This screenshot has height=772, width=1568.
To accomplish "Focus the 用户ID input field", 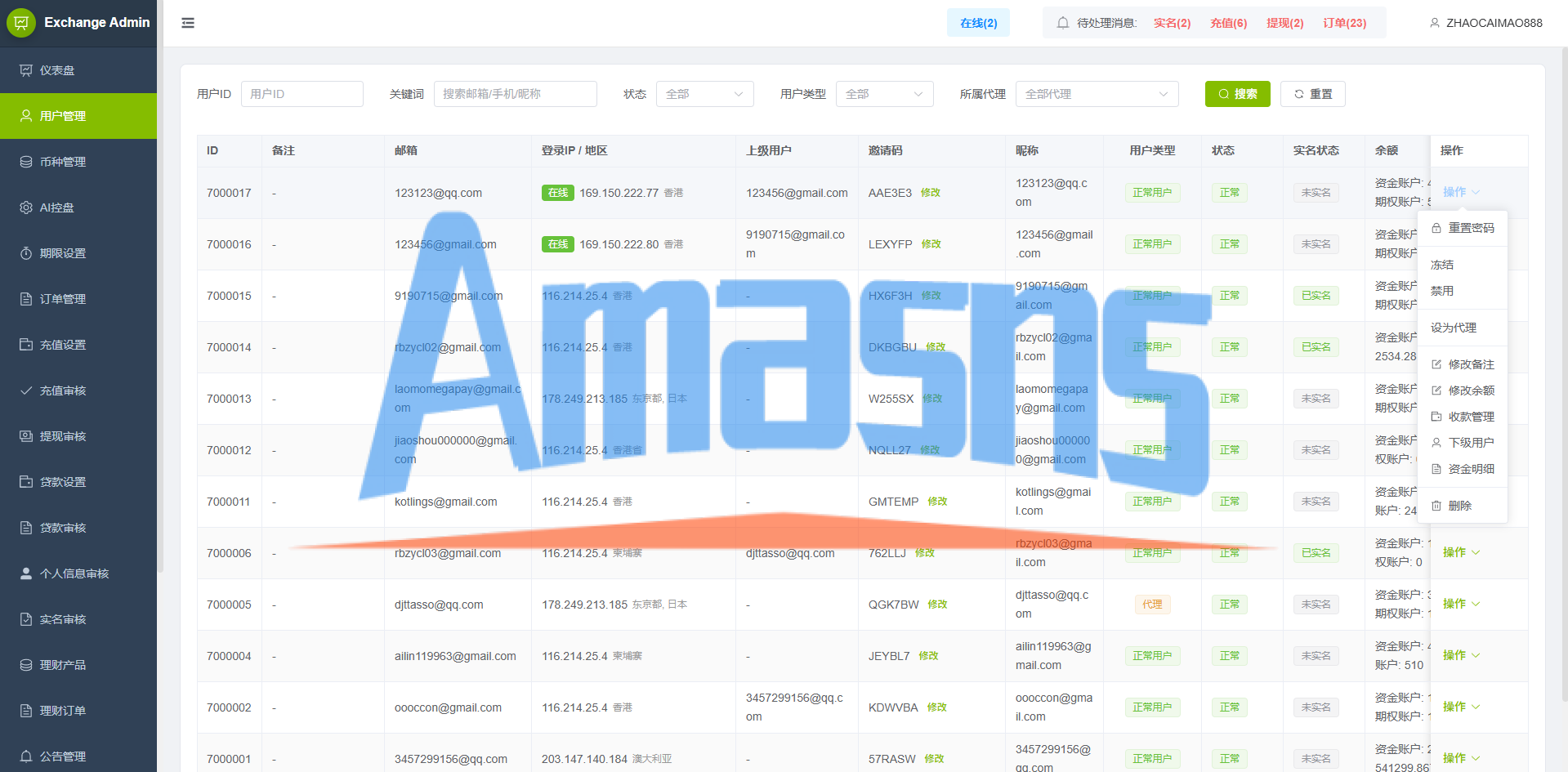I will click(302, 94).
